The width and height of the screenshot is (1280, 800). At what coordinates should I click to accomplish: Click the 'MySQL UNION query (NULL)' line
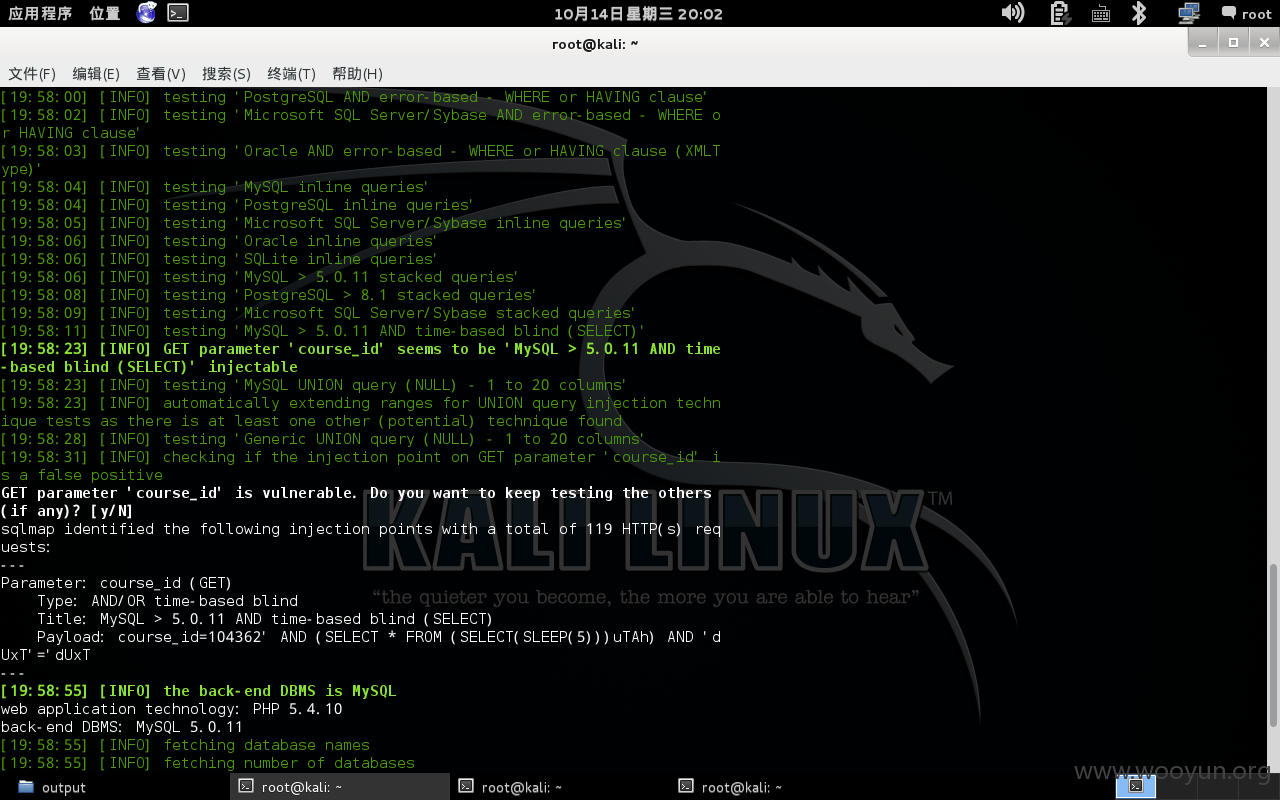pyautogui.click(x=313, y=385)
